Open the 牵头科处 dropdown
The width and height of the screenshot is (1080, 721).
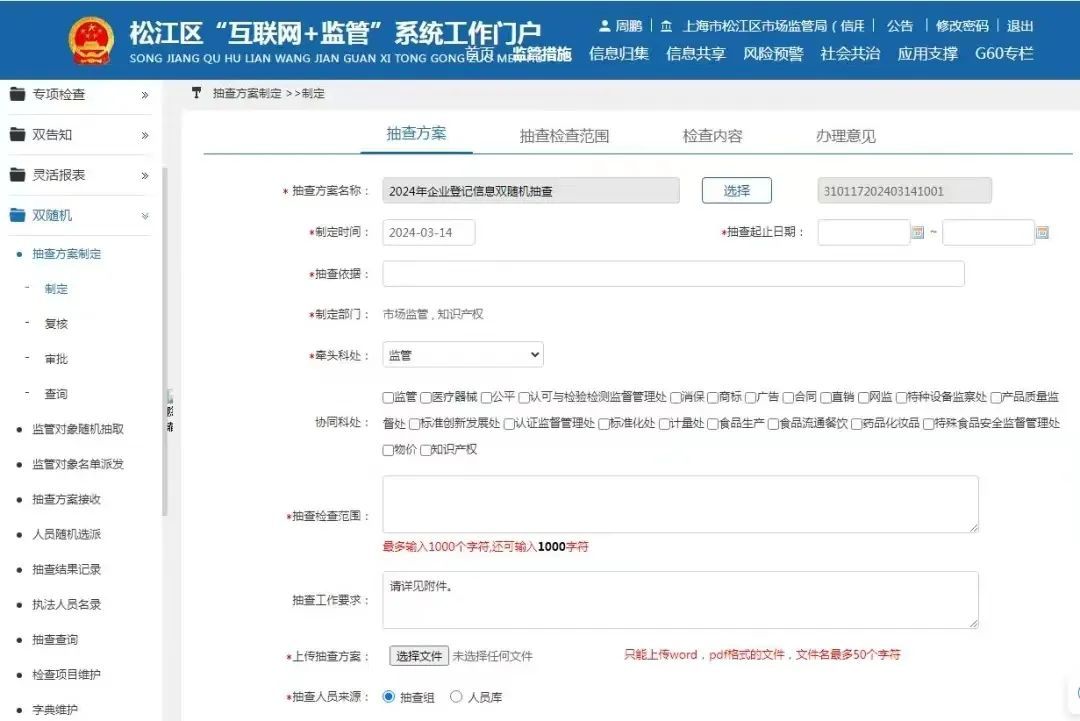[x=463, y=355]
